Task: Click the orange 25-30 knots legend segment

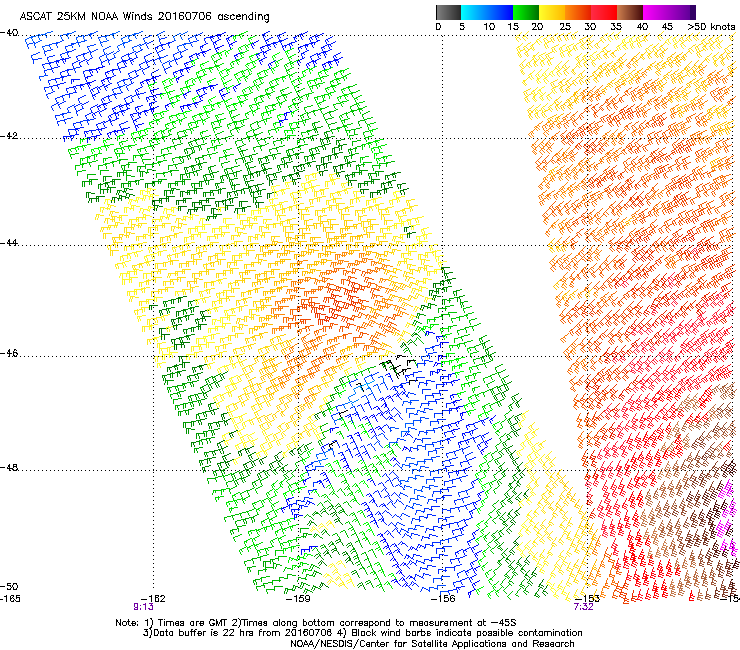Action: pos(578,12)
